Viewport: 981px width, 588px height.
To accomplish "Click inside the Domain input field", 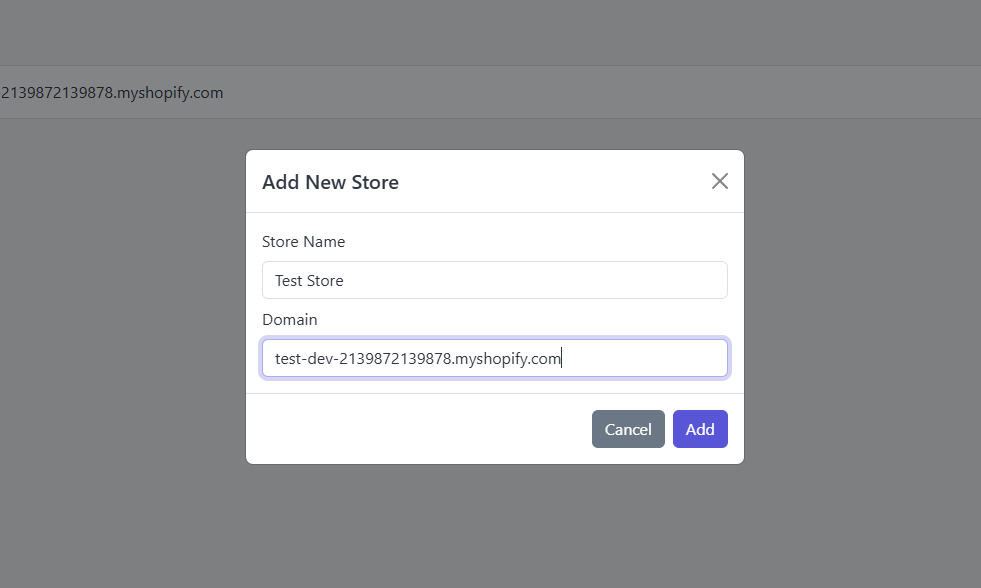I will (x=494, y=358).
